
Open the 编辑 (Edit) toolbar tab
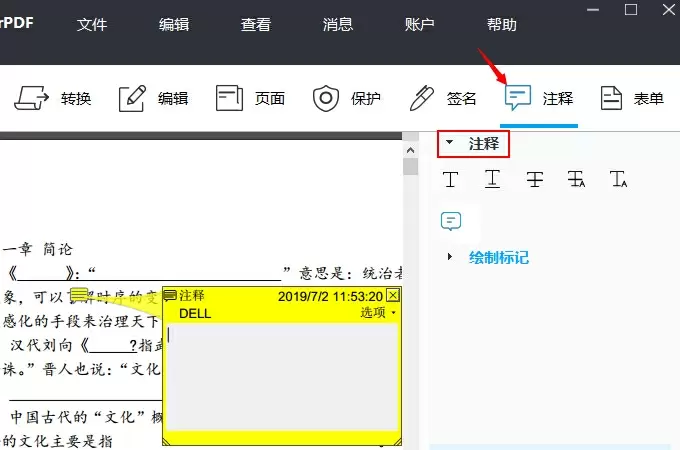click(153, 98)
